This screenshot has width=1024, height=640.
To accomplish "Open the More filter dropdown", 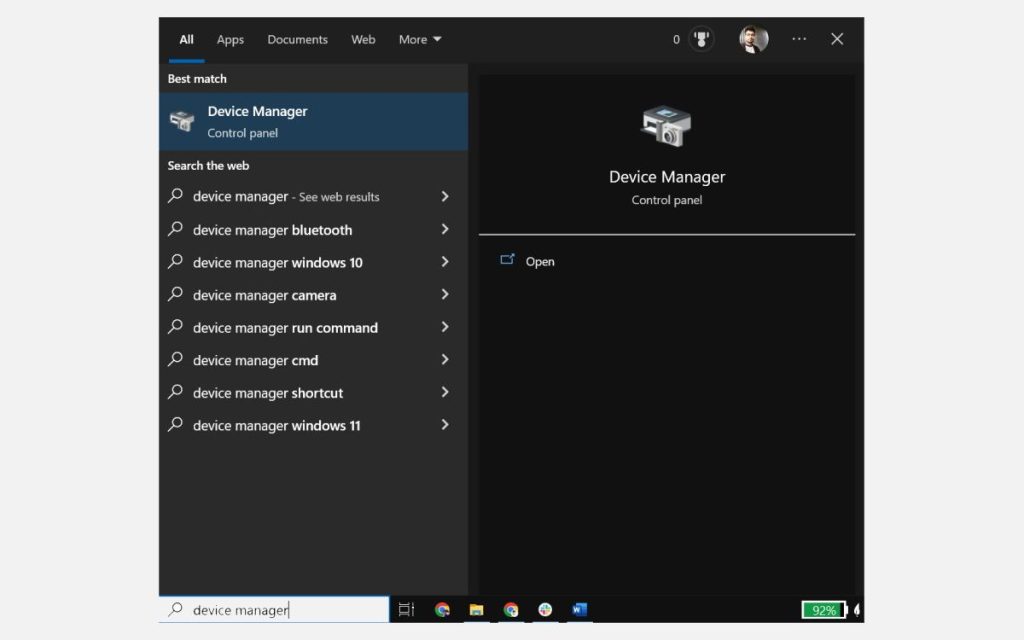I will [x=419, y=39].
